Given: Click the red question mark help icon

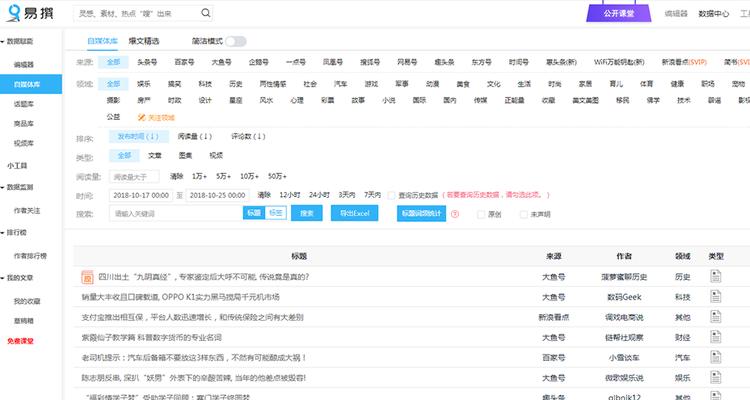Looking at the screenshot, I should pos(455,214).
